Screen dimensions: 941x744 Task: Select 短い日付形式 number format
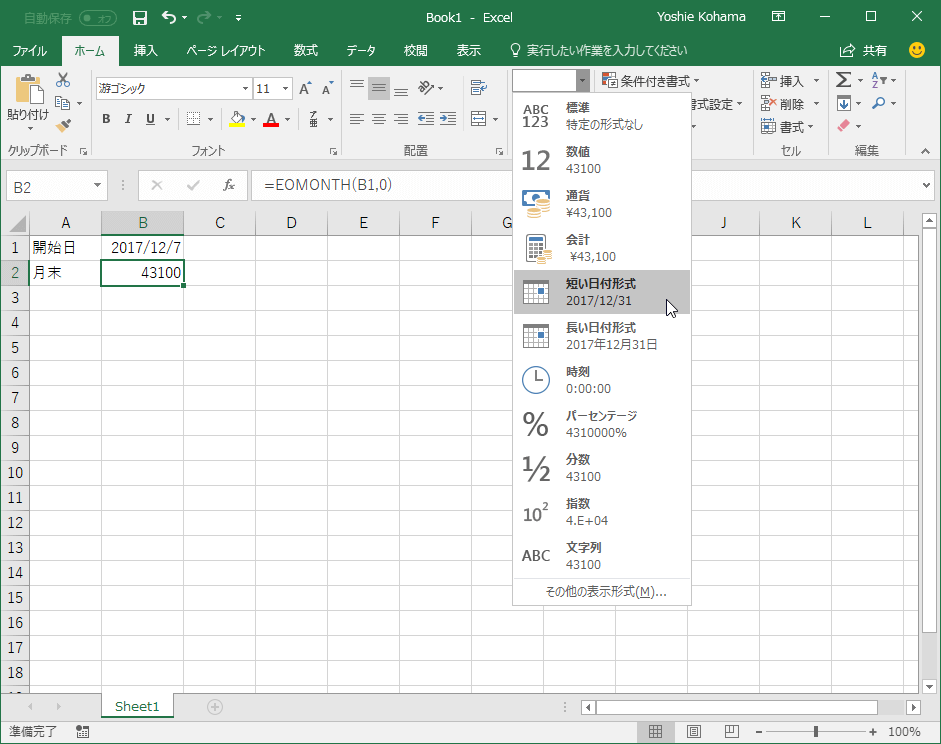pyautogui.click(x=602, y=292)
